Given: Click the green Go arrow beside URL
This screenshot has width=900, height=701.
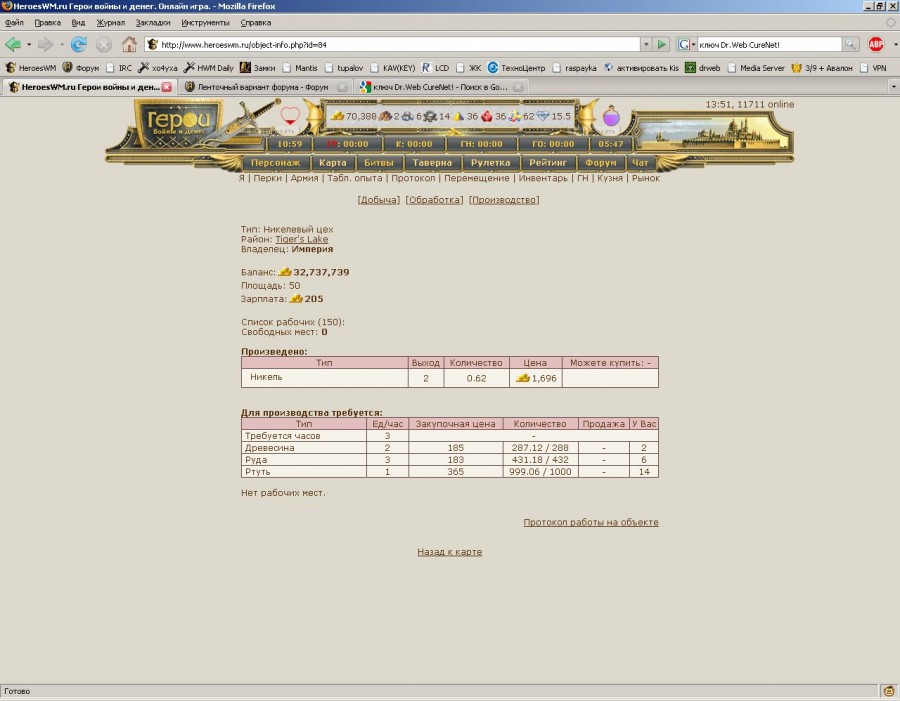Looking at the screenshot, I should click(x=662, y=44).
